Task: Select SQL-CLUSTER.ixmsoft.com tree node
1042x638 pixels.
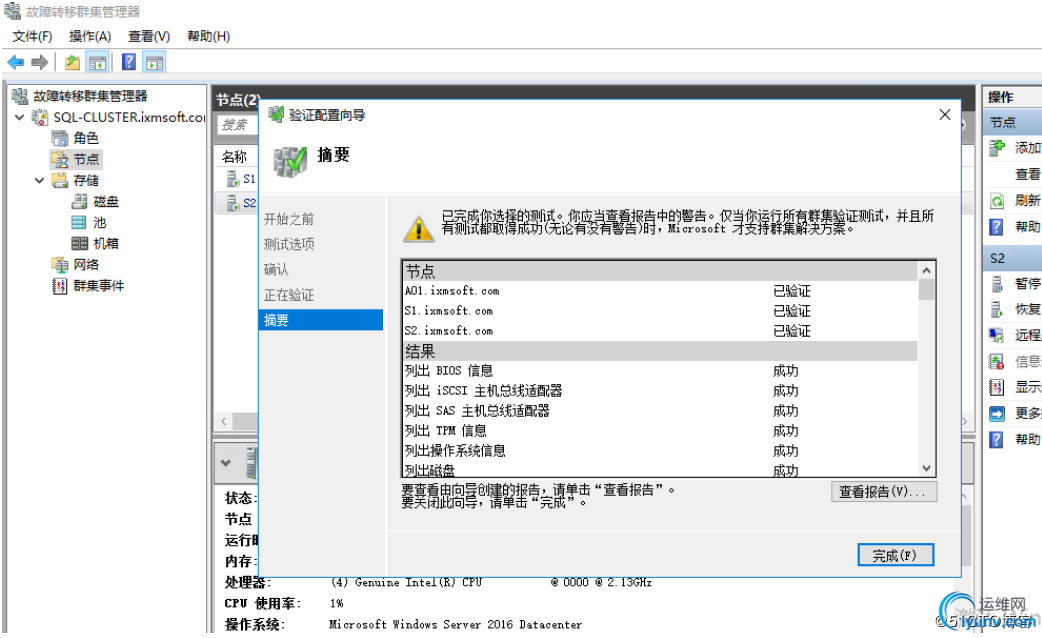Action: point(129,117)
